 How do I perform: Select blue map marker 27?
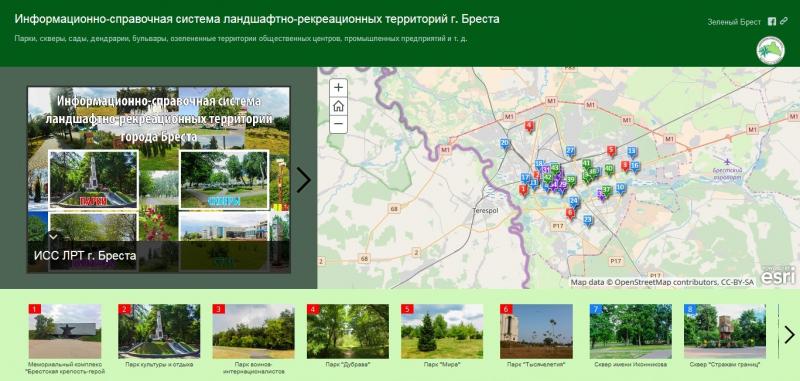point(570,151)
